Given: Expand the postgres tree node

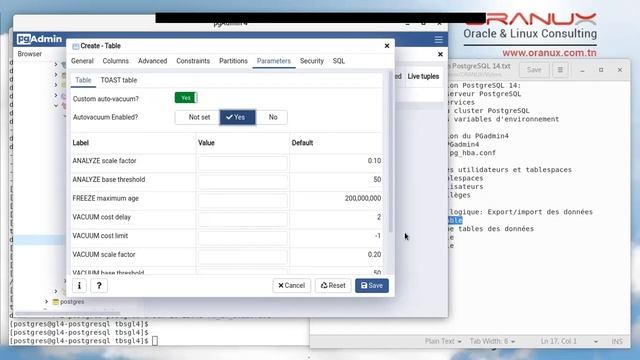Looking at the screenshot, I should point(47,302).
